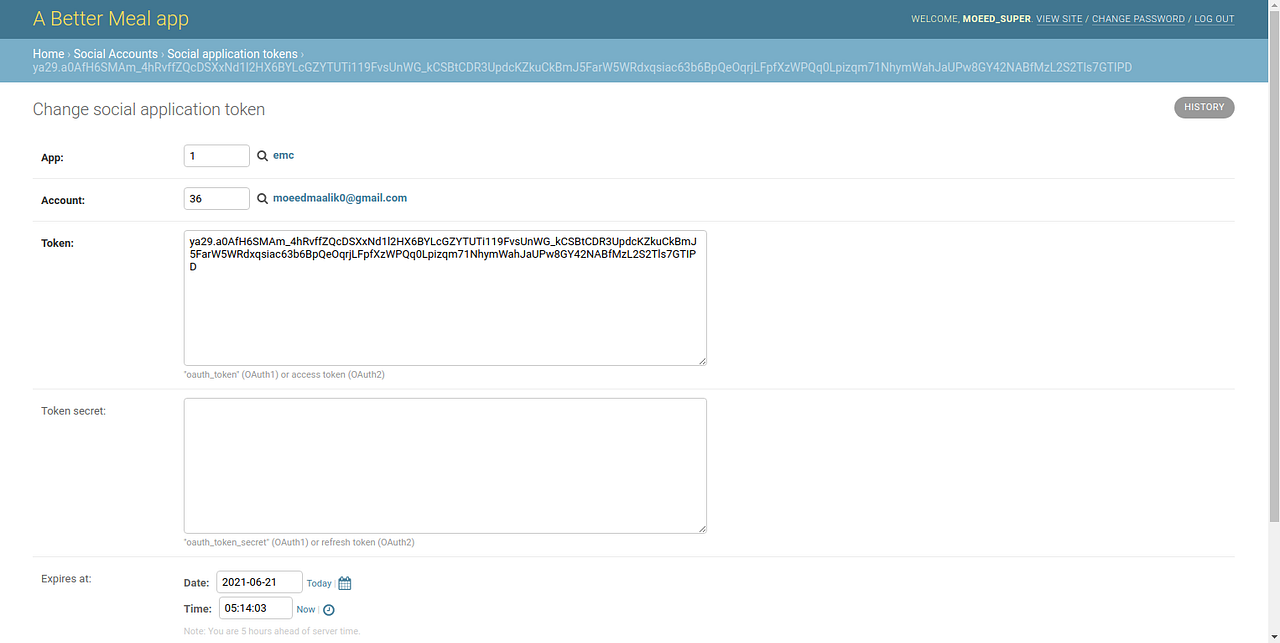Image resolution: width=1280 pixels, height=643 pixels.
Task: Click the HISTORY button
Action: (x=1204, y=107)
